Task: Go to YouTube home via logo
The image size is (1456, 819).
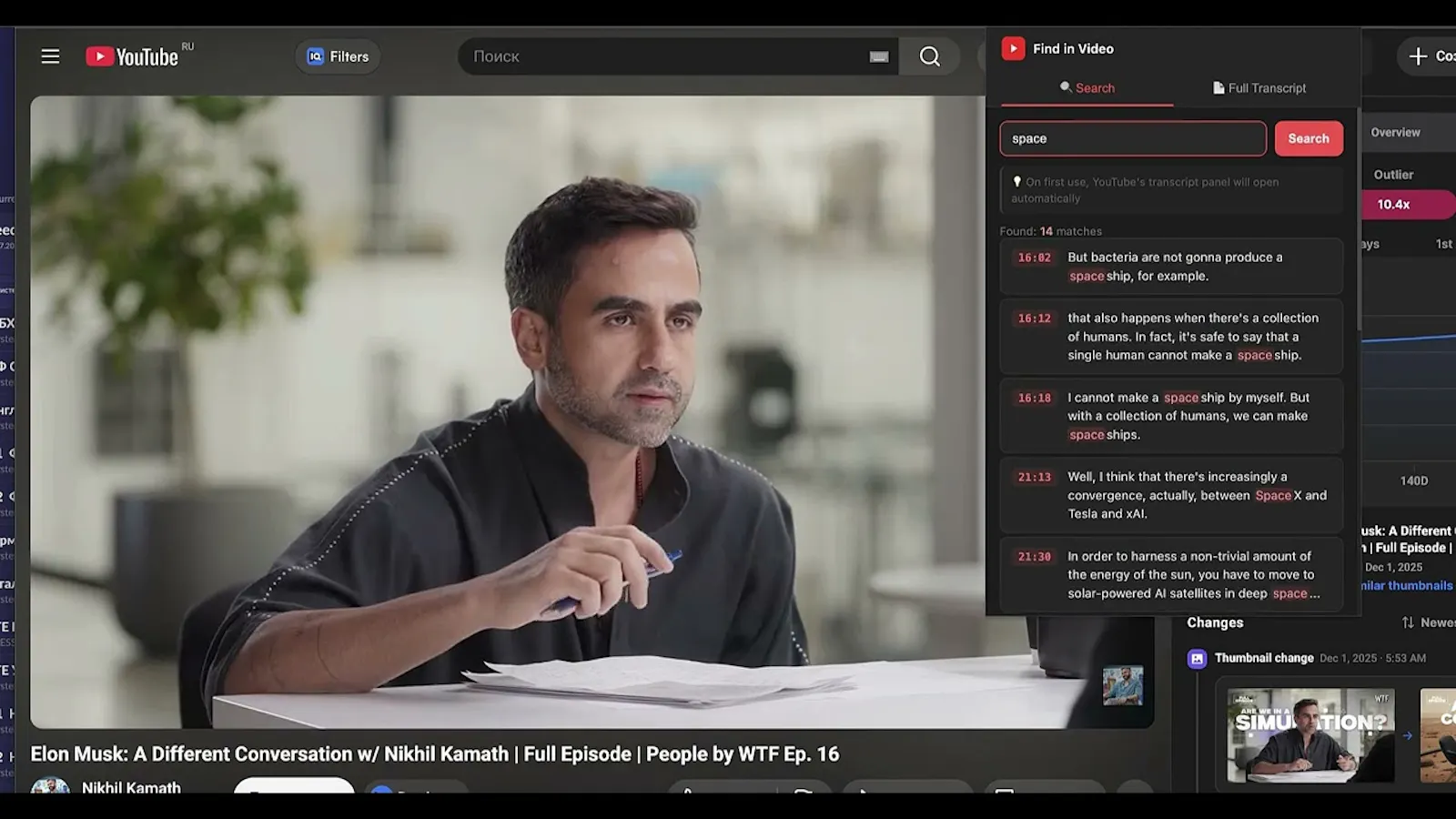Action: (133, 56)
